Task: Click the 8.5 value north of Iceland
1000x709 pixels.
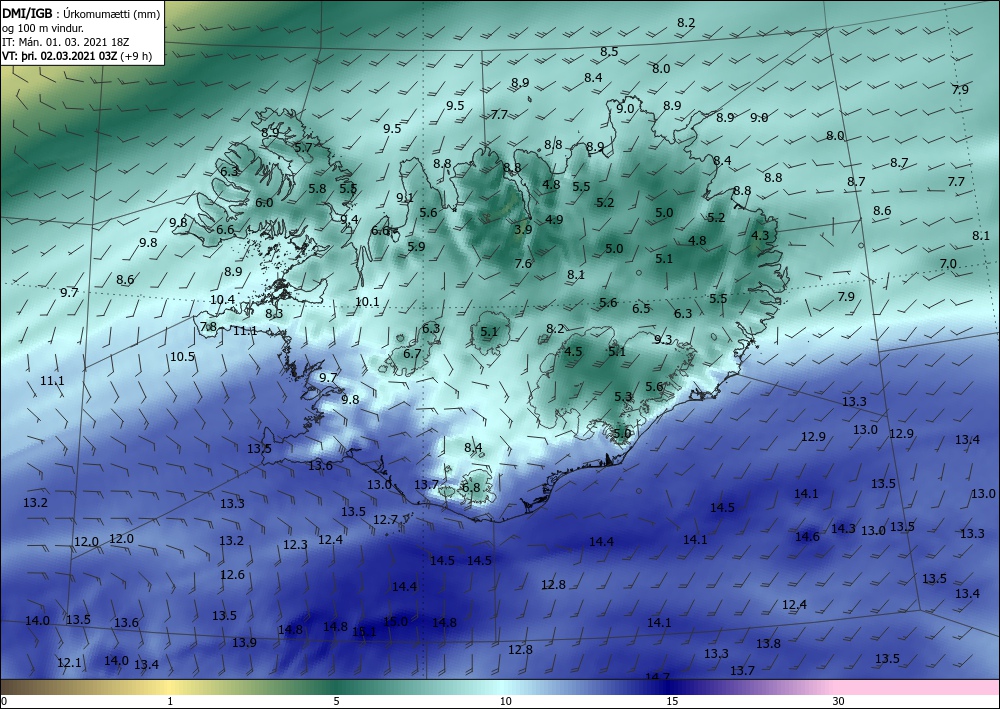Action: click(x=609, y=52)
